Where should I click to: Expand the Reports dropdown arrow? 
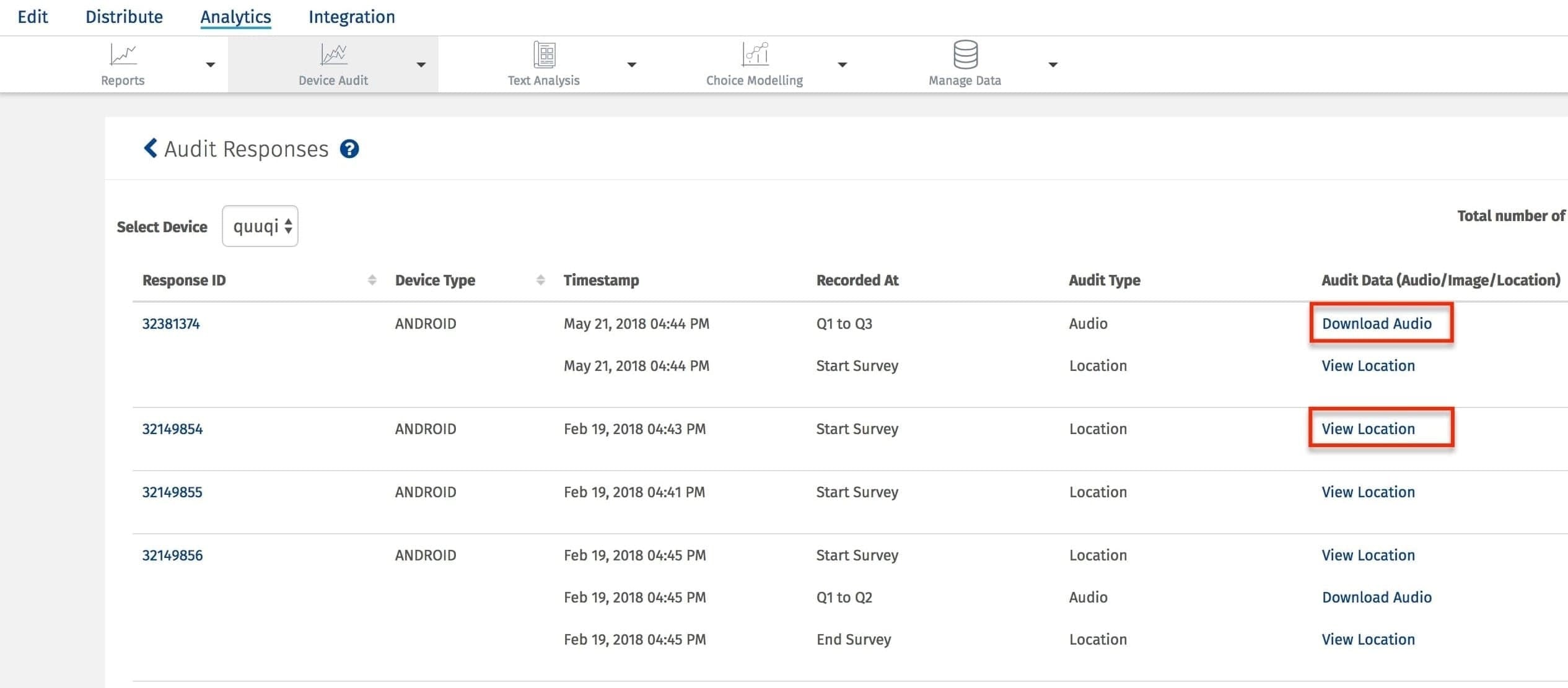coord(211,64)
